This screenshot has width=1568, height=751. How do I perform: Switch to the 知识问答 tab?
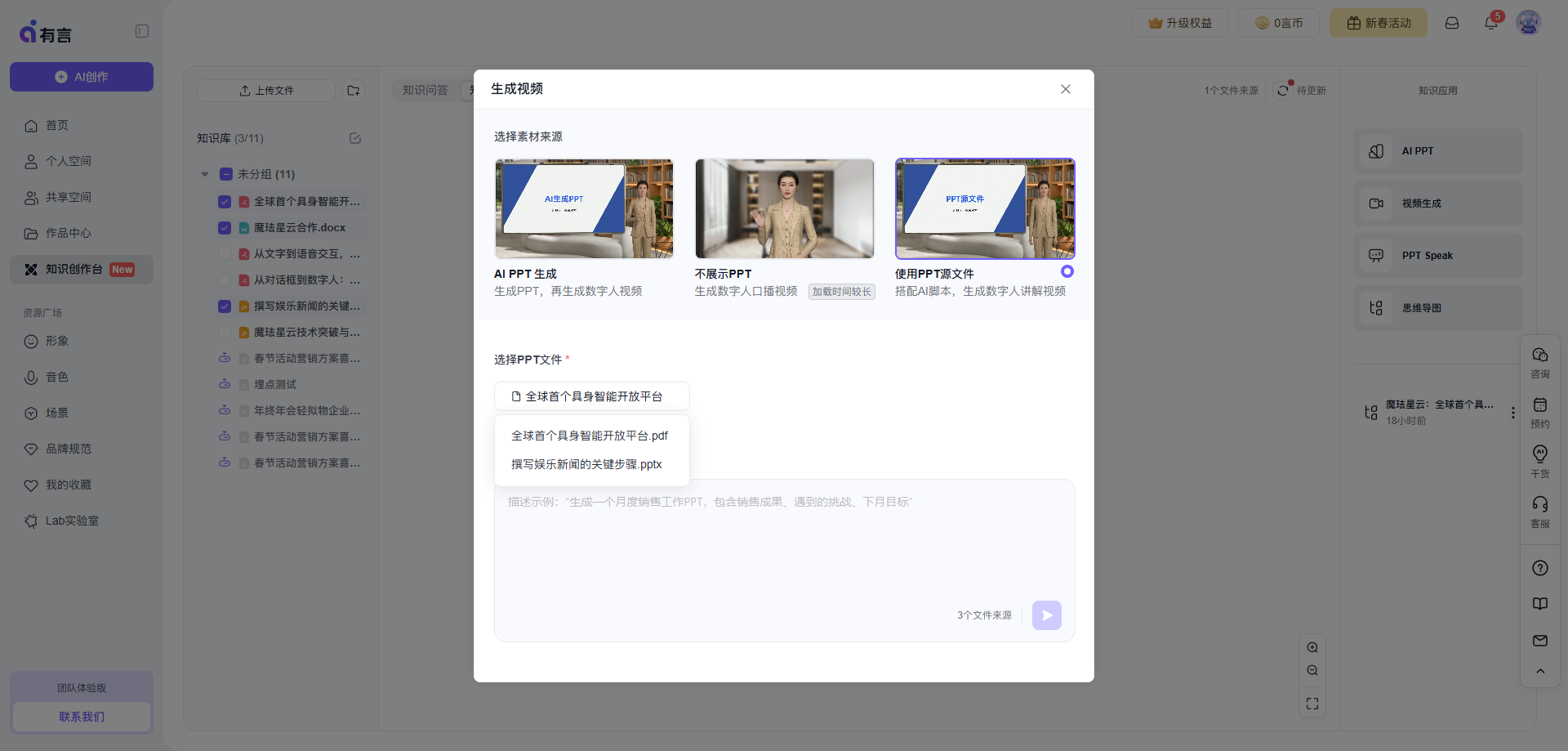coord(425,90)
